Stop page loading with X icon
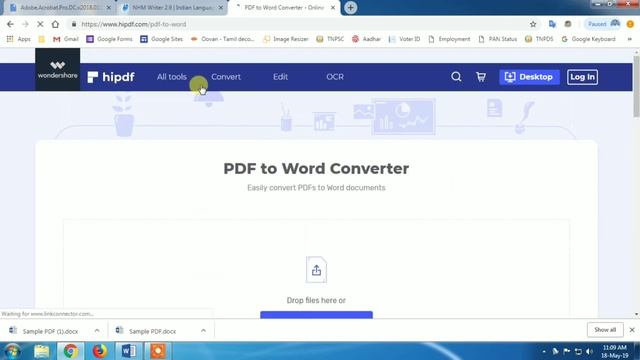Image resolution: width=640 pixels, height=360 pixels. tap(40, 24)
